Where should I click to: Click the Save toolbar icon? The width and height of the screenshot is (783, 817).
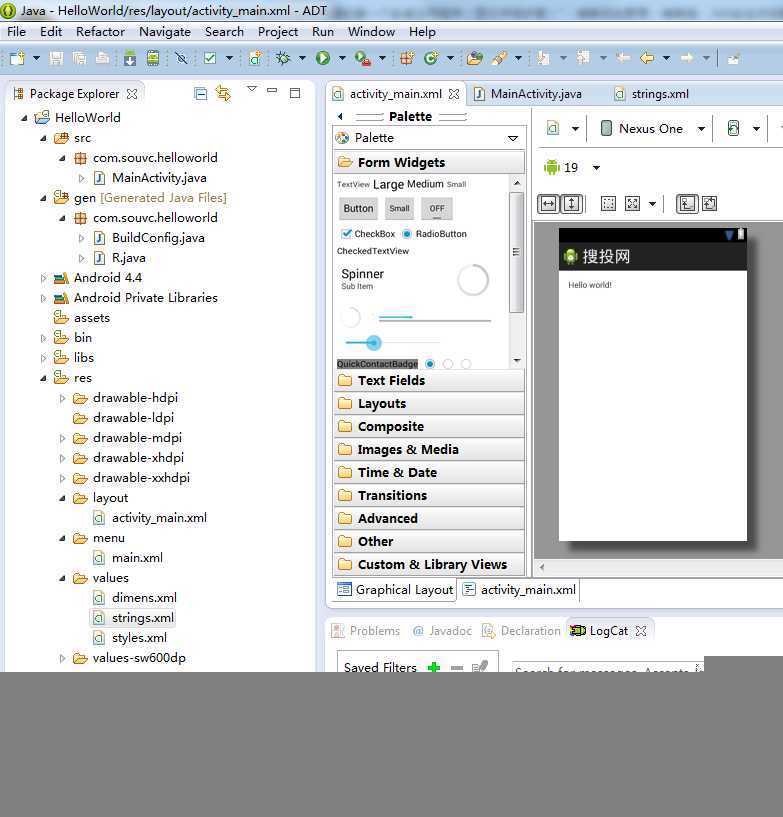coord(56,58)
